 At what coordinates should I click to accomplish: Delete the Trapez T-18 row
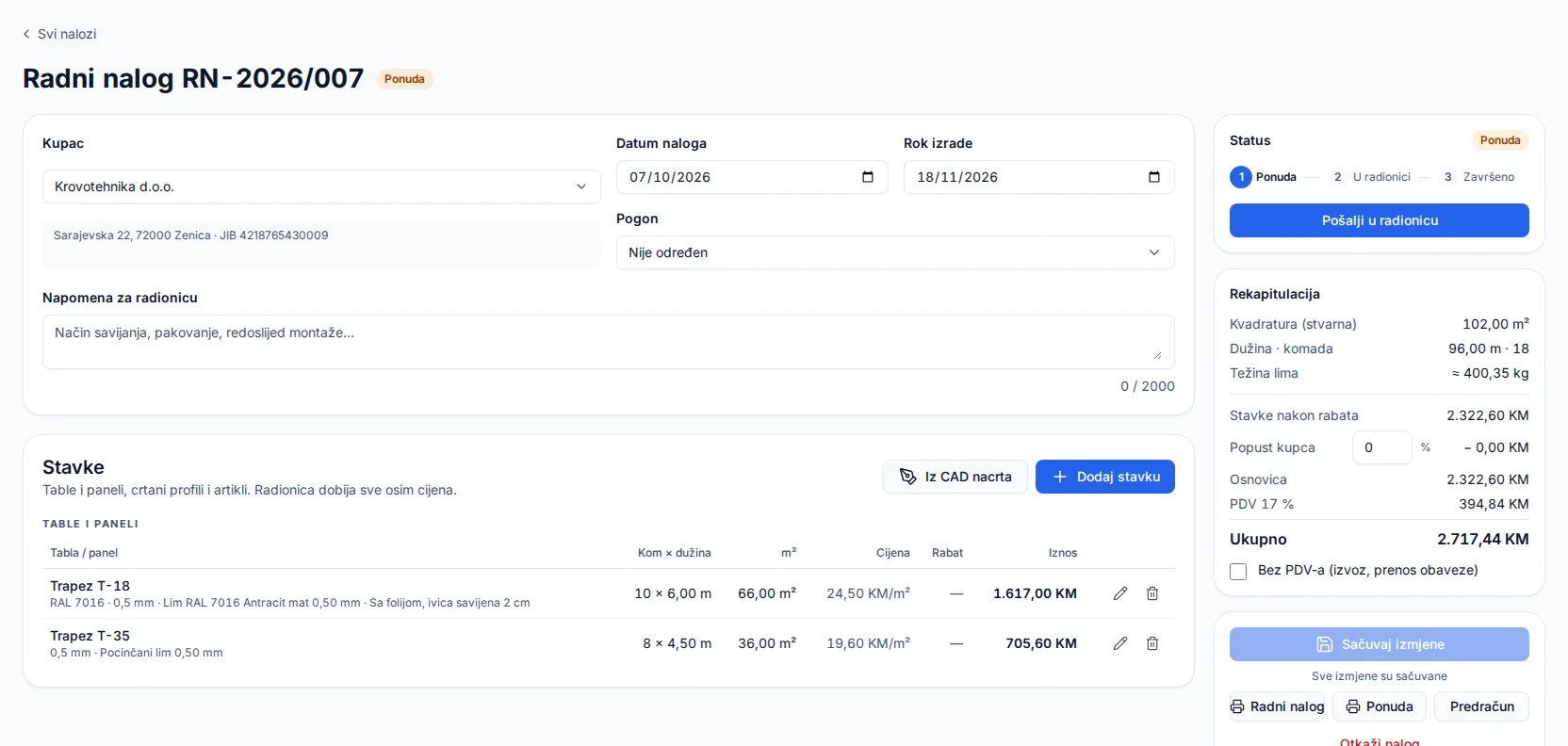pyautogui.click(x=1152, y=593)
